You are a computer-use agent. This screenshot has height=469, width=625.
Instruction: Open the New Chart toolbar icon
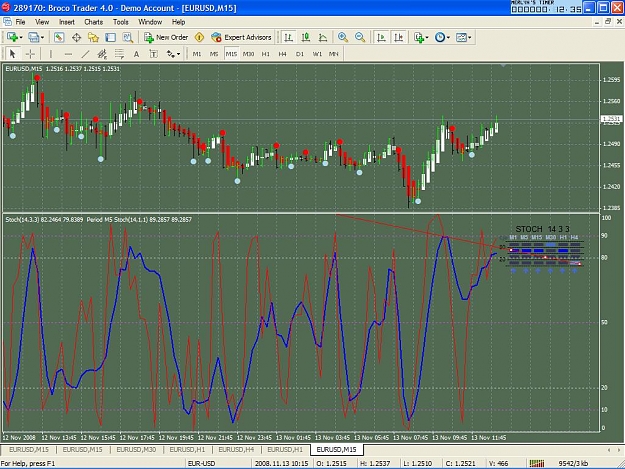pyautogui.click(x=12, y=37)
